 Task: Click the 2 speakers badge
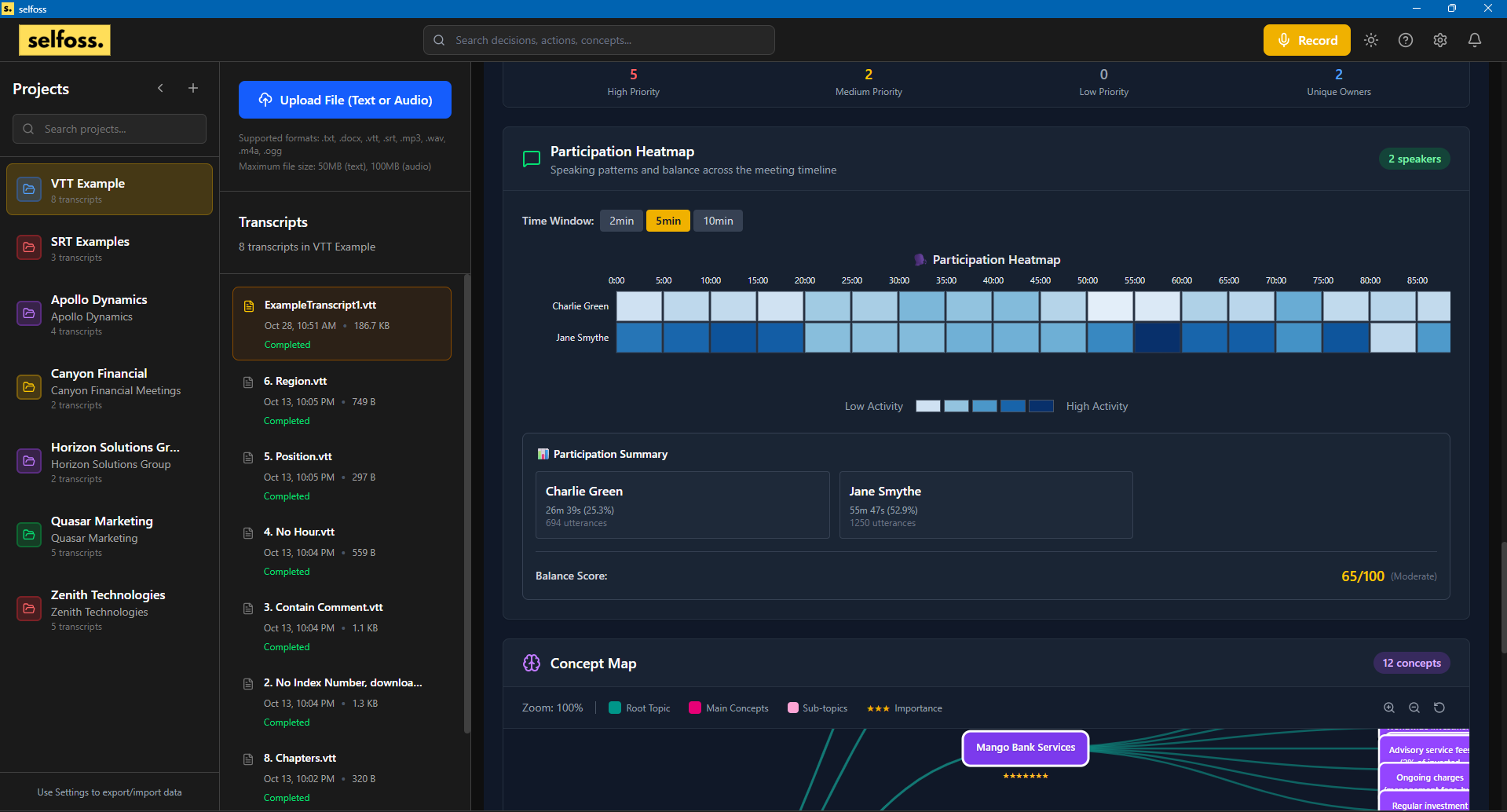tap(1414, 159)
